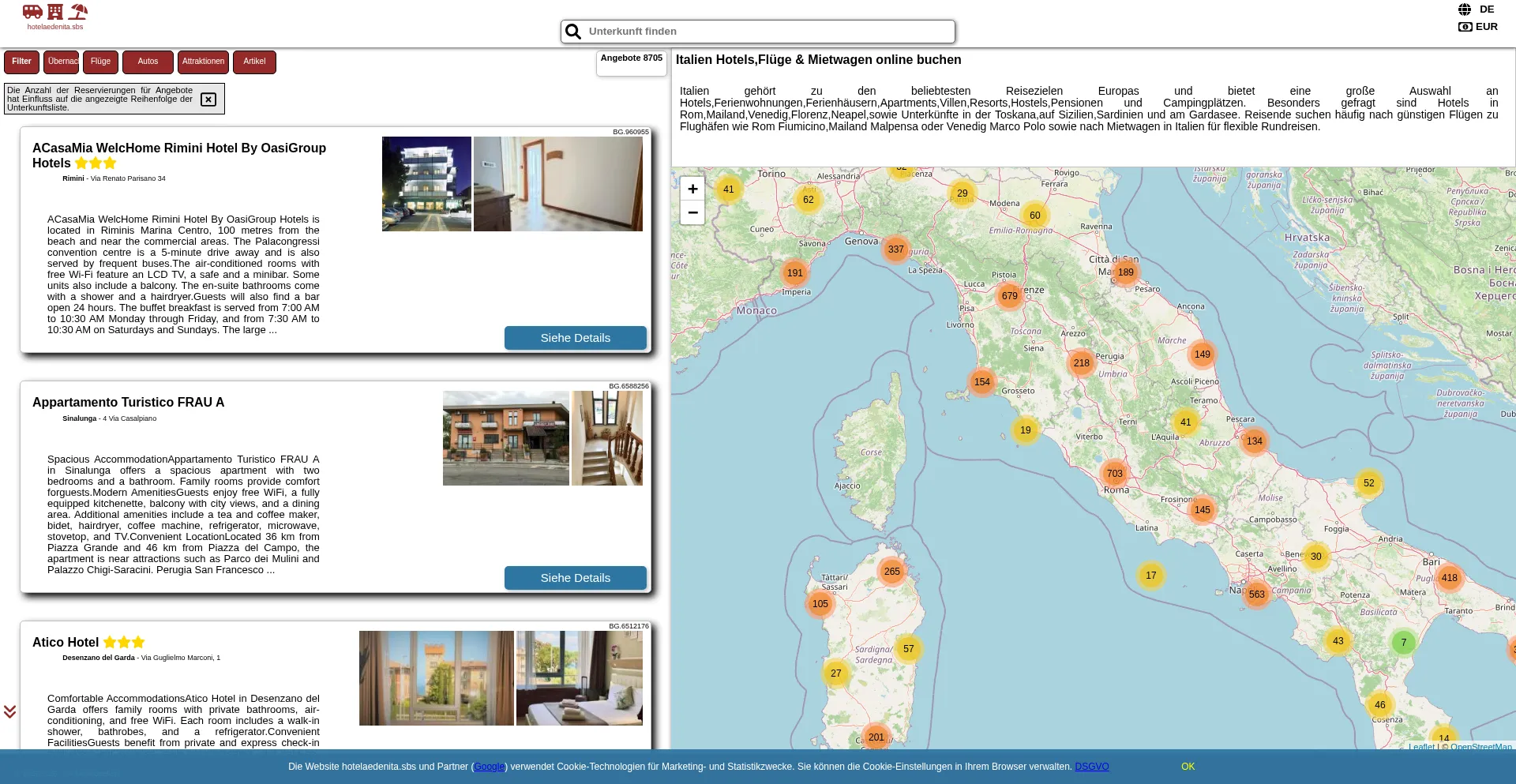
Task: Click the 105 map cluster near Sassari
Action: [x=820, y=604]
